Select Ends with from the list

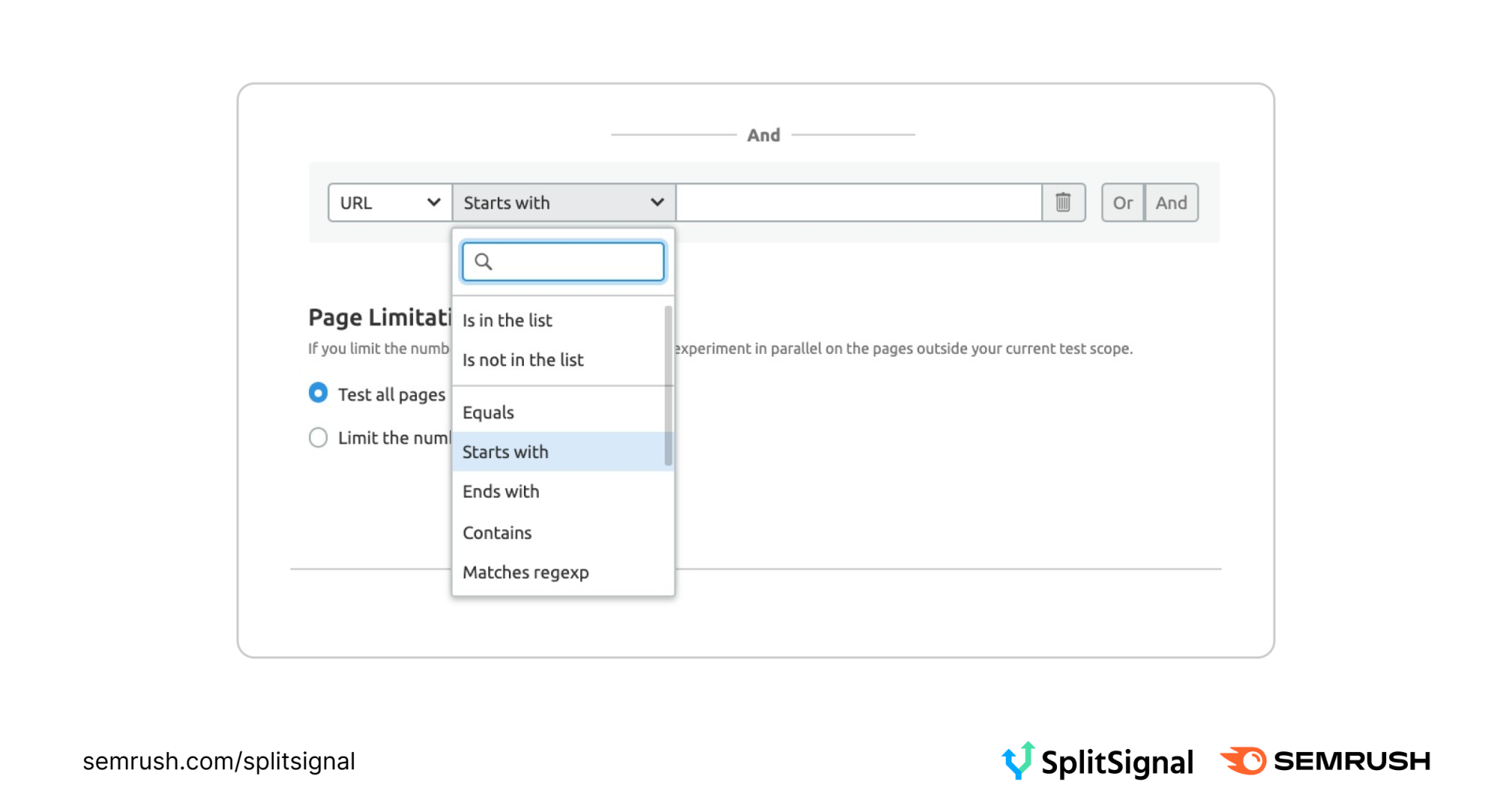(501, 492)
